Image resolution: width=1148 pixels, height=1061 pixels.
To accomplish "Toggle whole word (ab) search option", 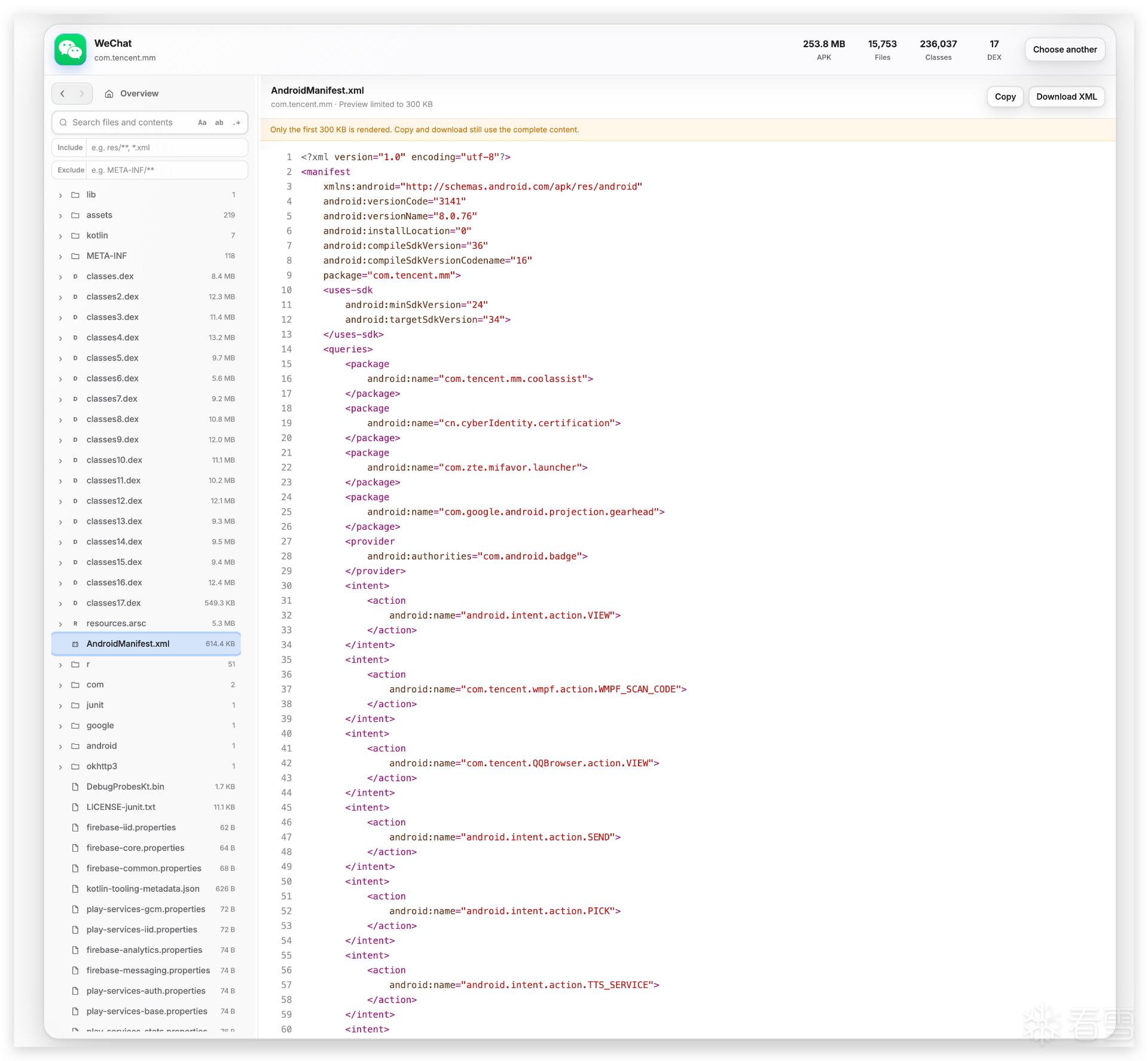I will tap(219, 123).
